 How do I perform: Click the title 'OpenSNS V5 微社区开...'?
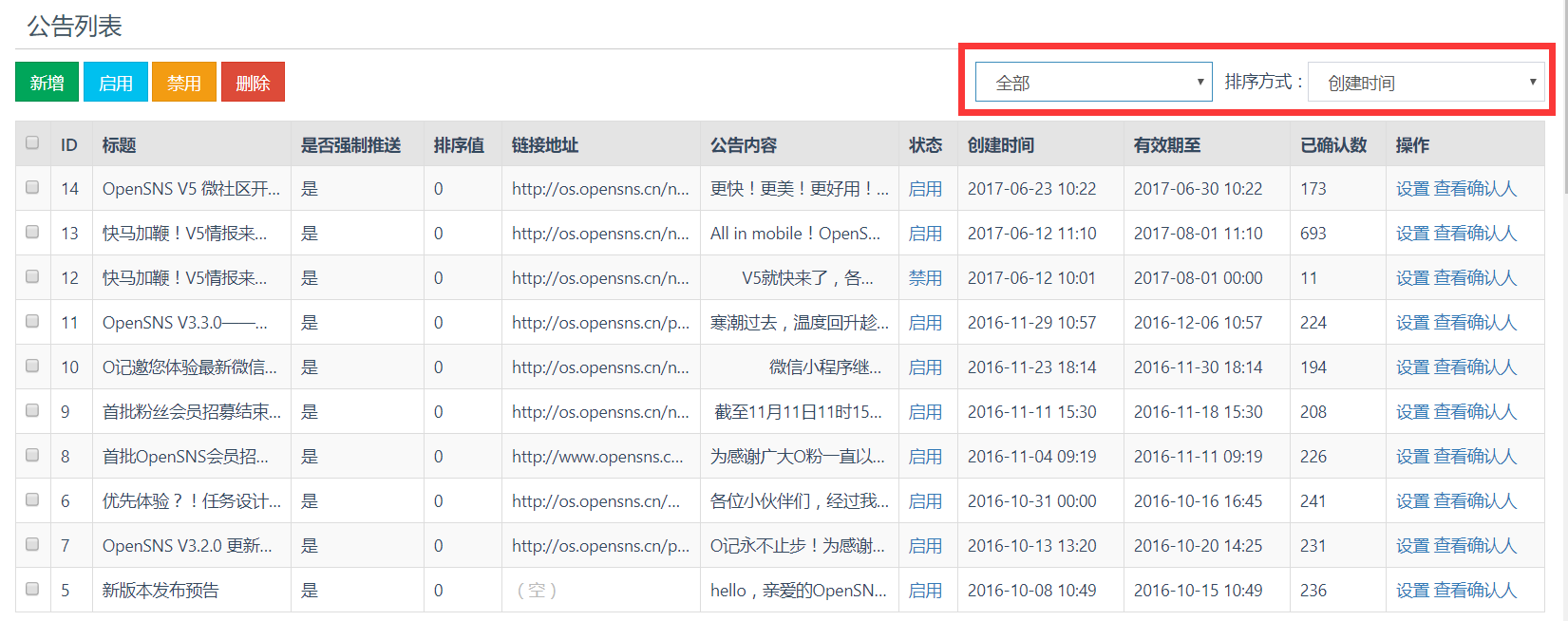(x=191, y=189)
